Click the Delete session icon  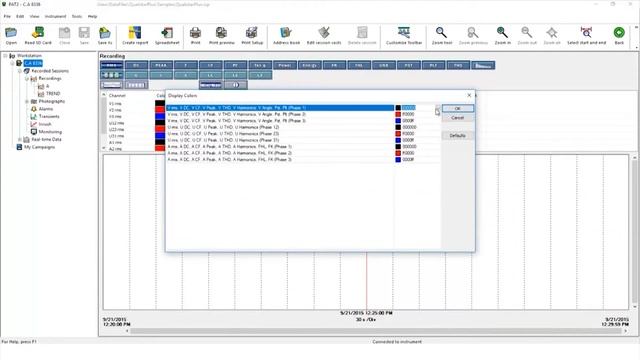(x=362, y=36)
